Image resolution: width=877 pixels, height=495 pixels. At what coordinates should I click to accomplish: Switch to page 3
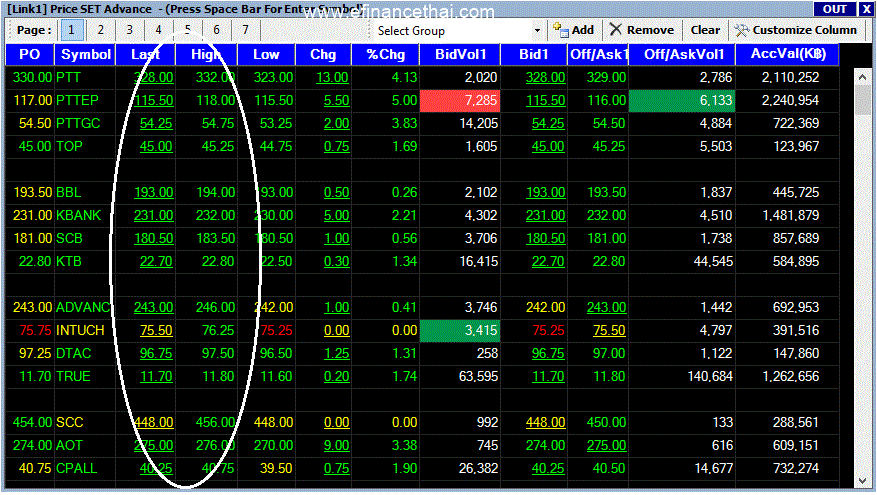point(129,30)
